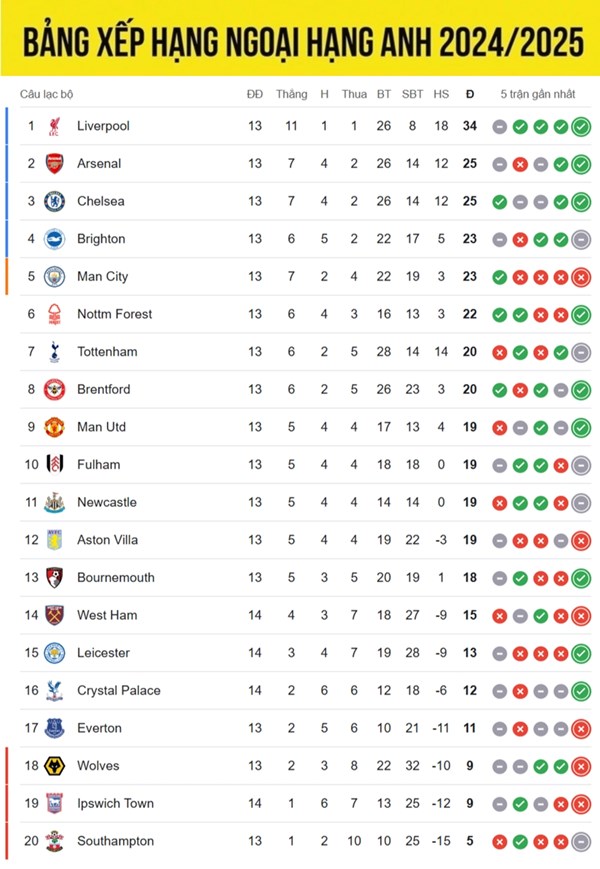Click the Liverpool club crest
The image size is (600, 869).
(54, 126)
